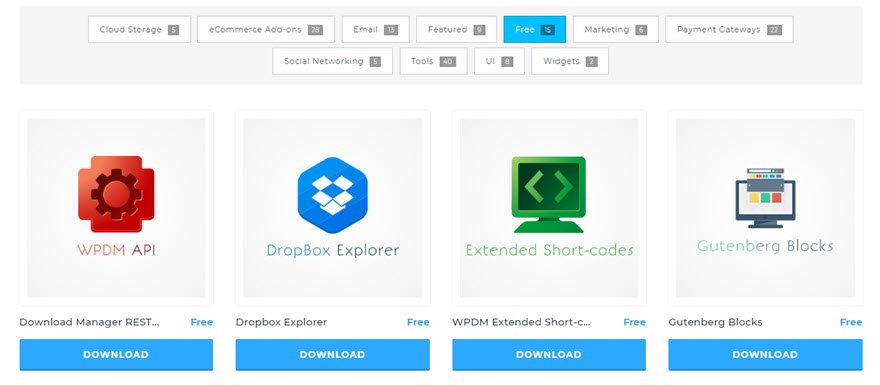
Task: Click the green Extended Short-codes monitor icon
Action: click(x=548, y=194)
